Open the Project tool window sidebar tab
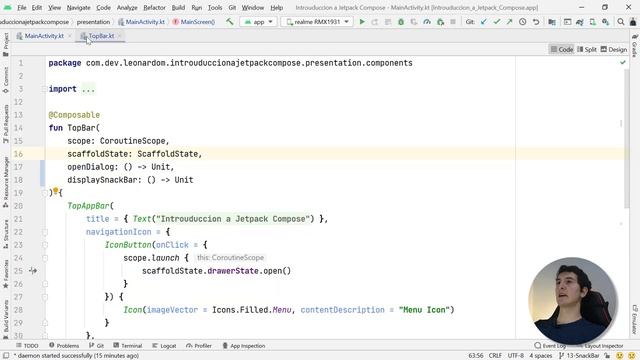 (6, 44)
